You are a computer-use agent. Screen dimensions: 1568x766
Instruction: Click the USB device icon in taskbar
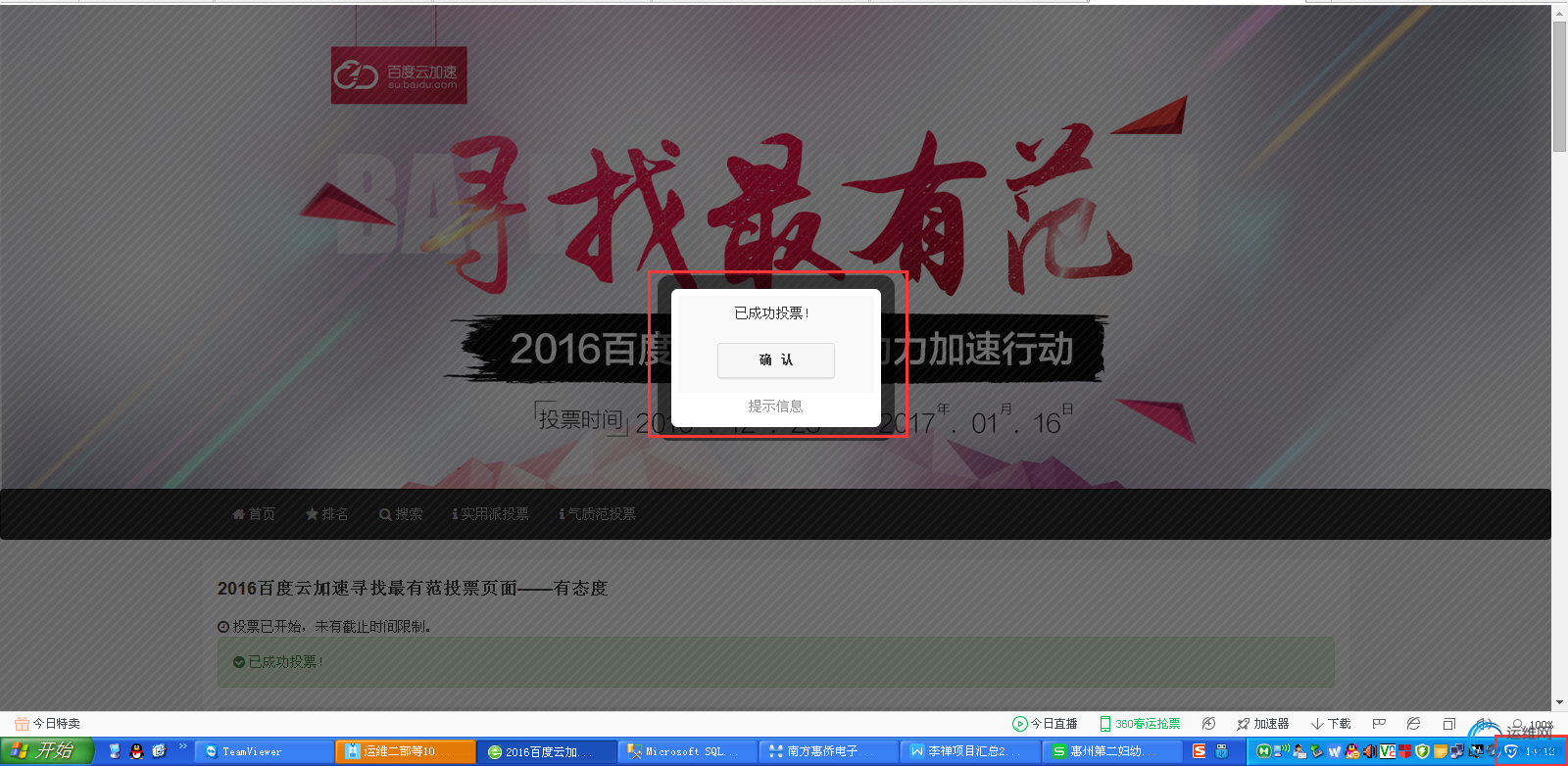click(x=1222, y=751)
